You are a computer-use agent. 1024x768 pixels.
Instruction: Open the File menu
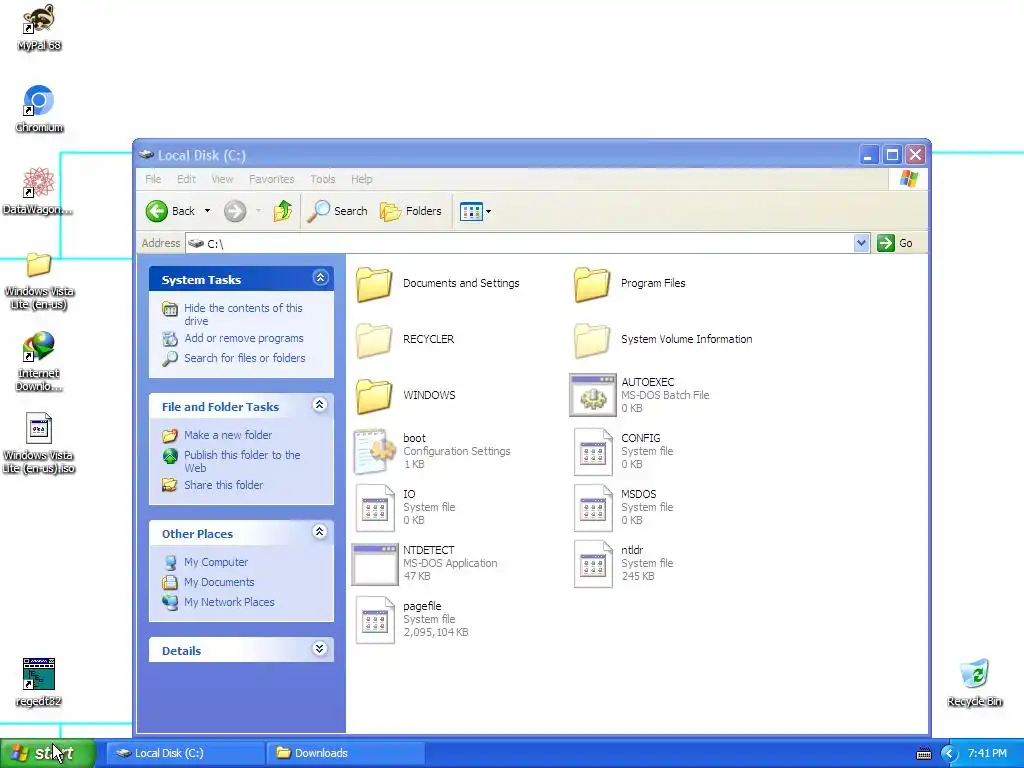click(x=153, y=179)
